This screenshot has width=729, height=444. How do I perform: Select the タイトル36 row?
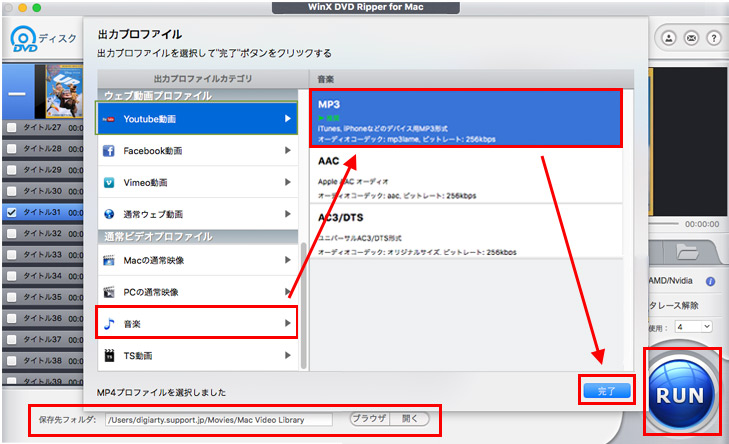(43, 318)
